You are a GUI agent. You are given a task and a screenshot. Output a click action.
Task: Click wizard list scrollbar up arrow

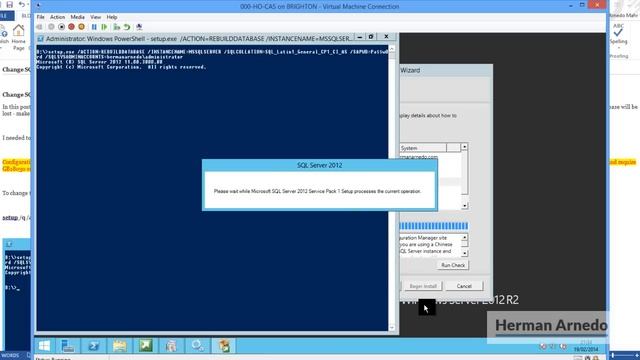[x=464, y=147]
